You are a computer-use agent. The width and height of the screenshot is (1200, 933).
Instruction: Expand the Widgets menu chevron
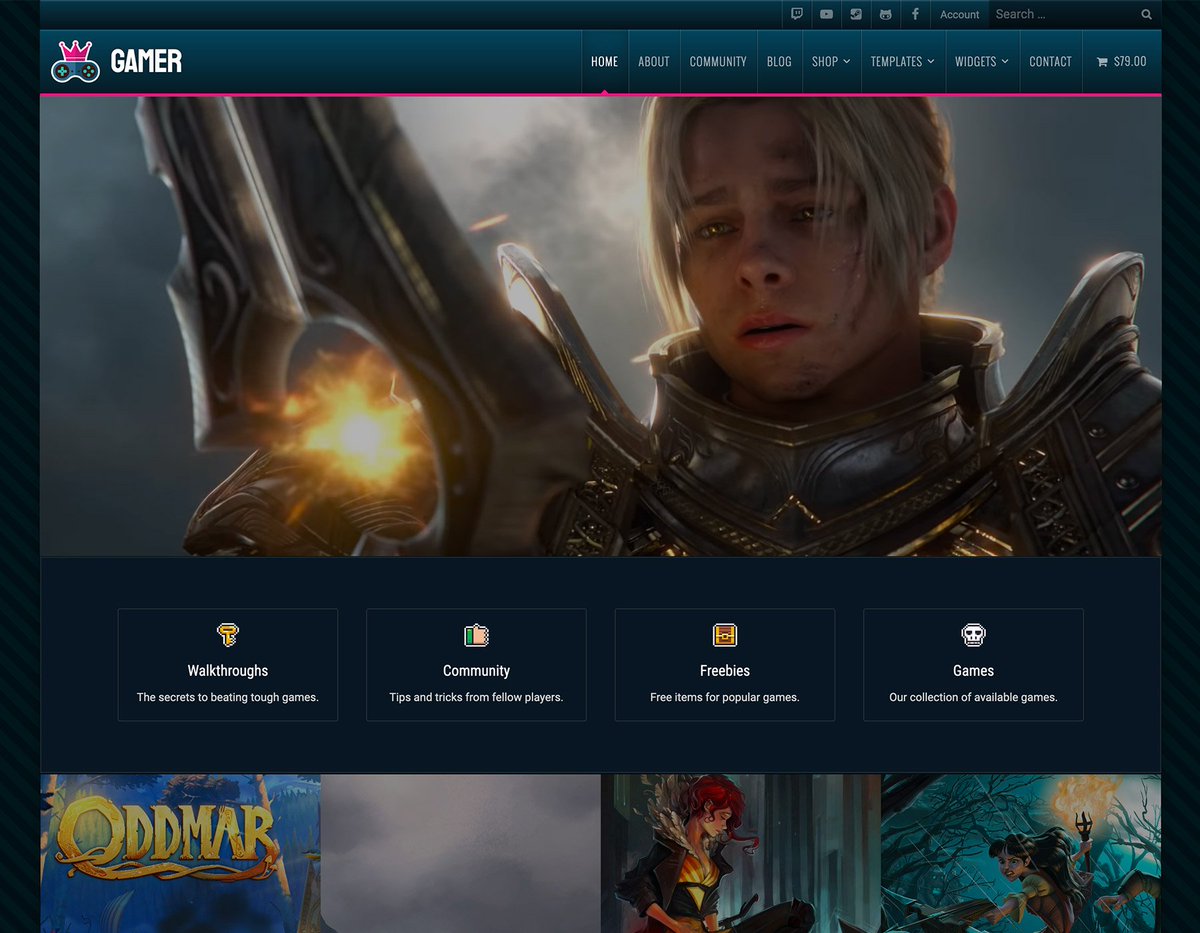pos(1005,62)
